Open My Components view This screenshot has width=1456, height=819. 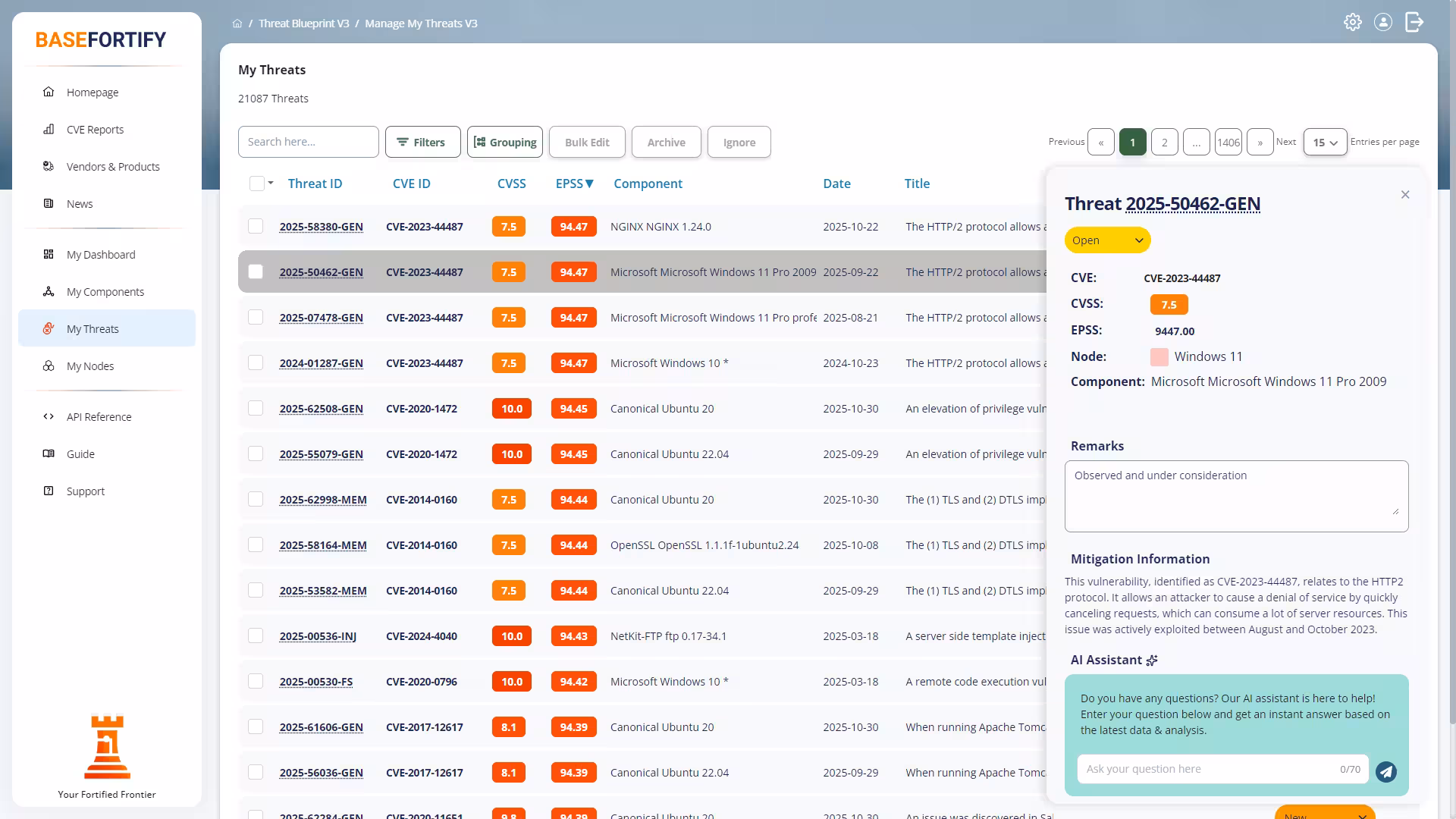point(105,291)
